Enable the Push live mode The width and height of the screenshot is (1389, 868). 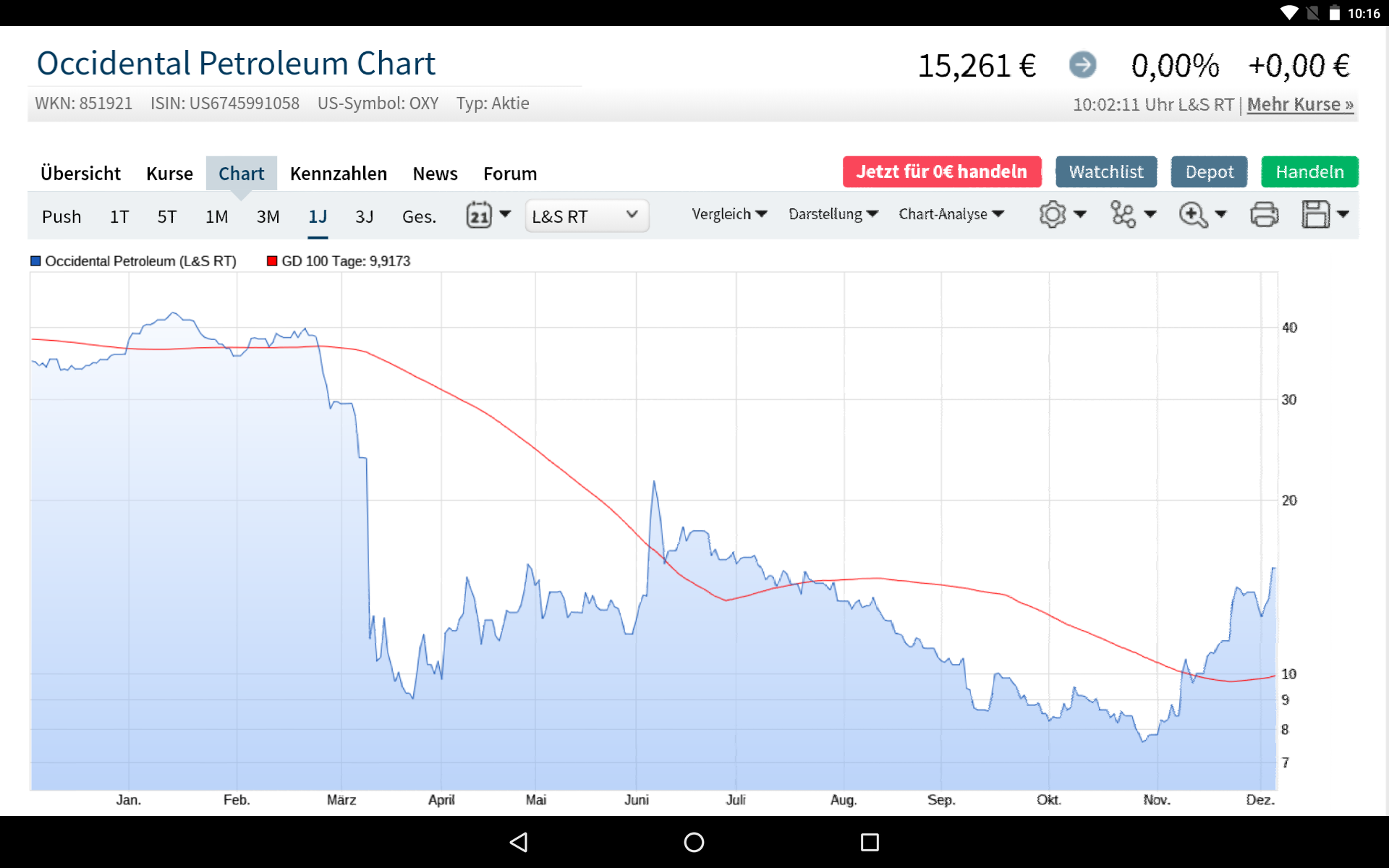pos(61,216)
